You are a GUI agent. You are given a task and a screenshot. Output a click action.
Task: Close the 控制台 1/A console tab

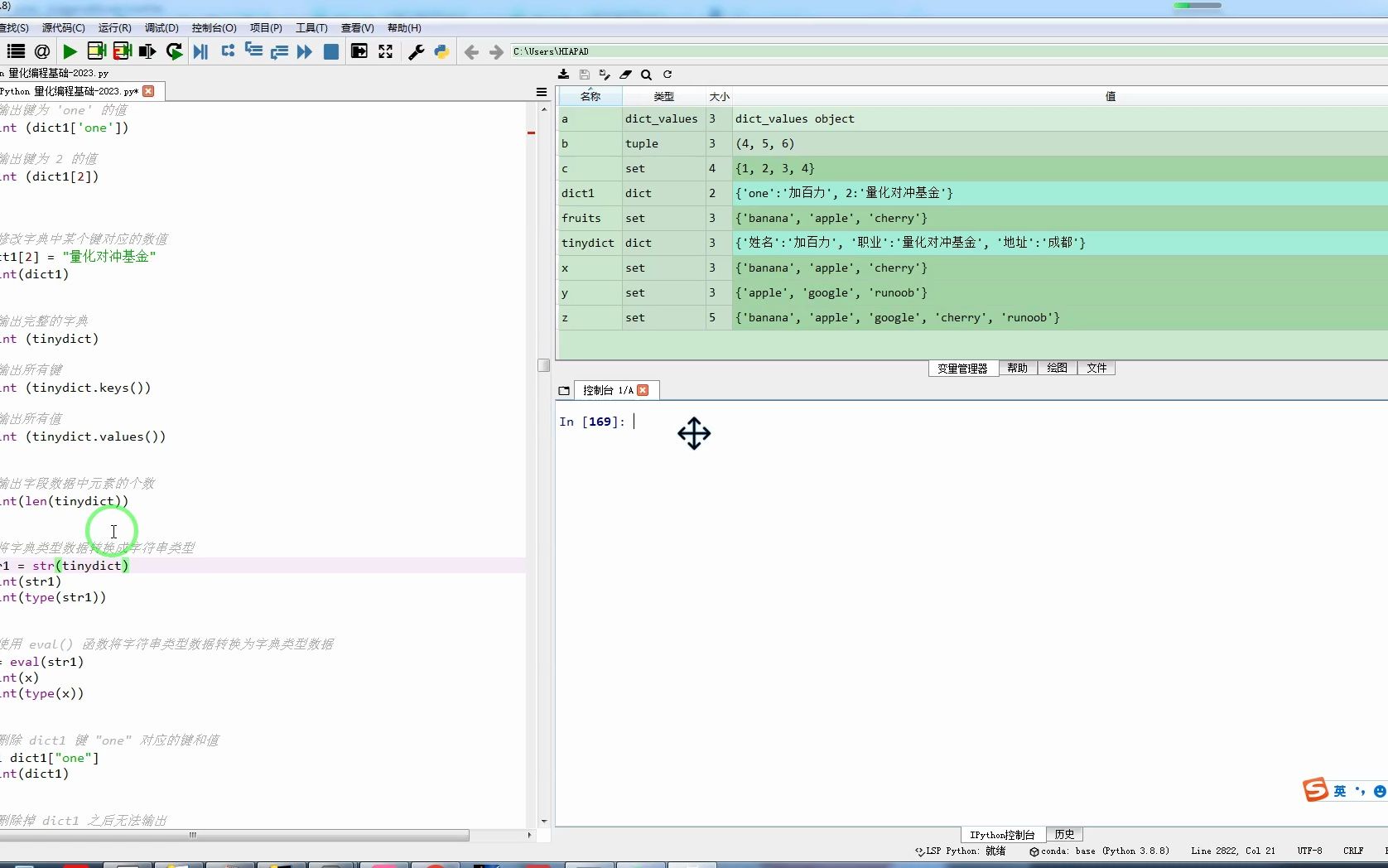(x=643, y=390)
